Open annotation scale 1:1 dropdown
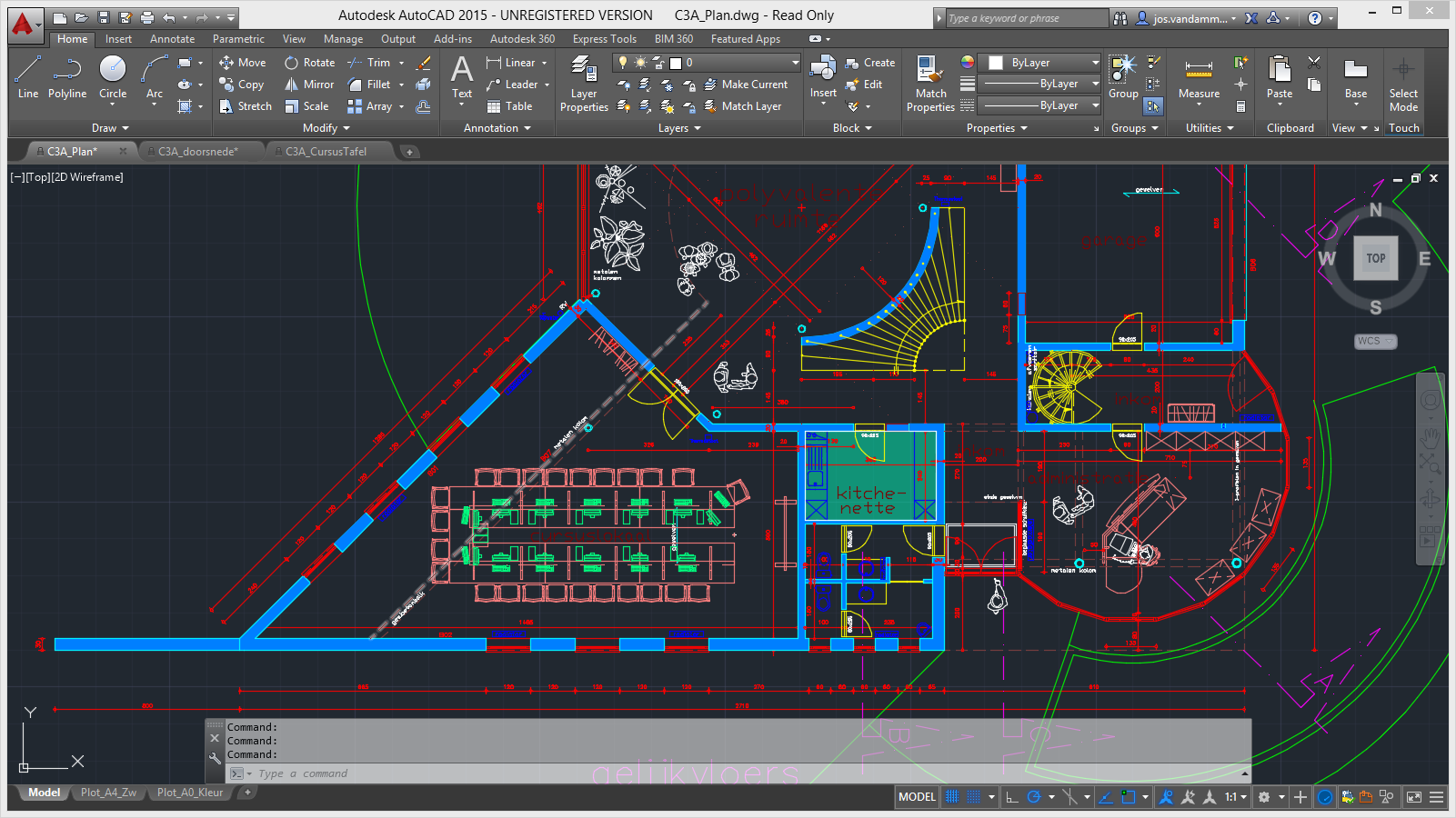The width and height of the screenshot is (1456, 818). point(1234,797)
